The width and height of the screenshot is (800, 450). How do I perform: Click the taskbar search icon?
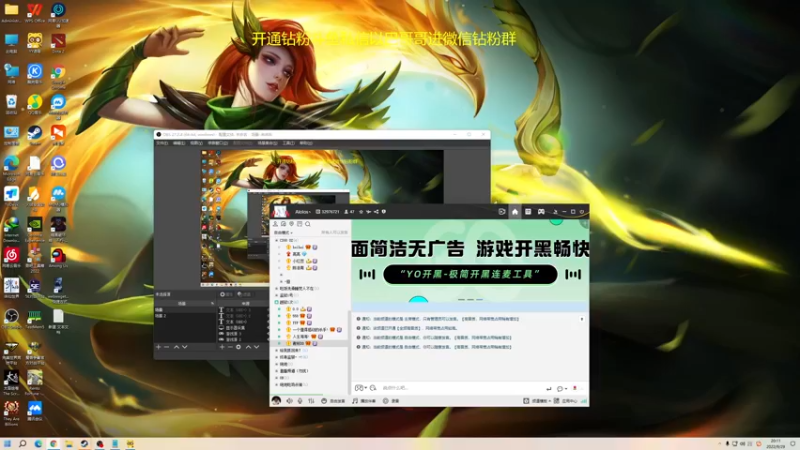tap(22, 444)
